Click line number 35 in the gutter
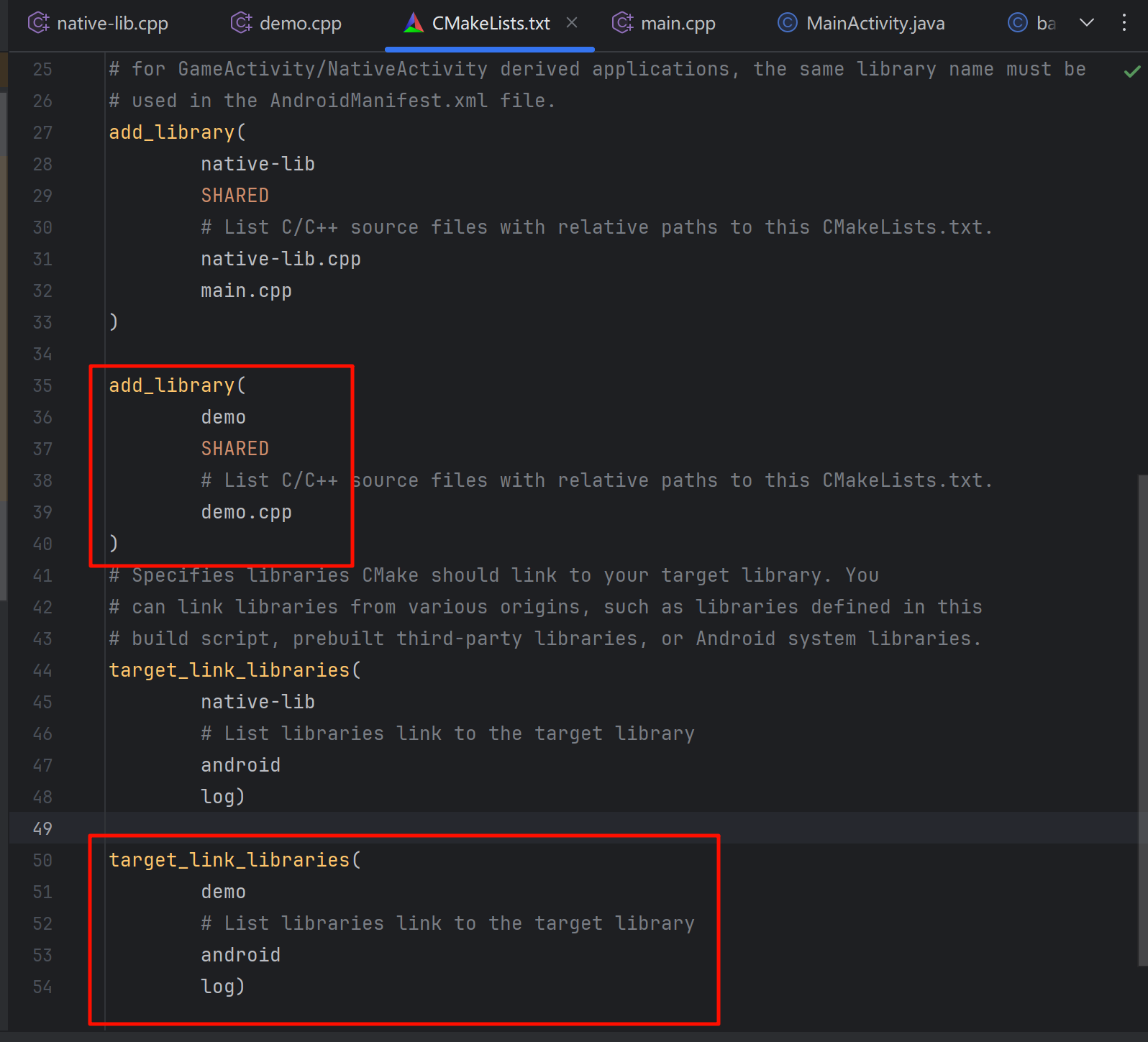Image resolution: width=1148 pixels, height=1042 pixels. tap(42, 385)
